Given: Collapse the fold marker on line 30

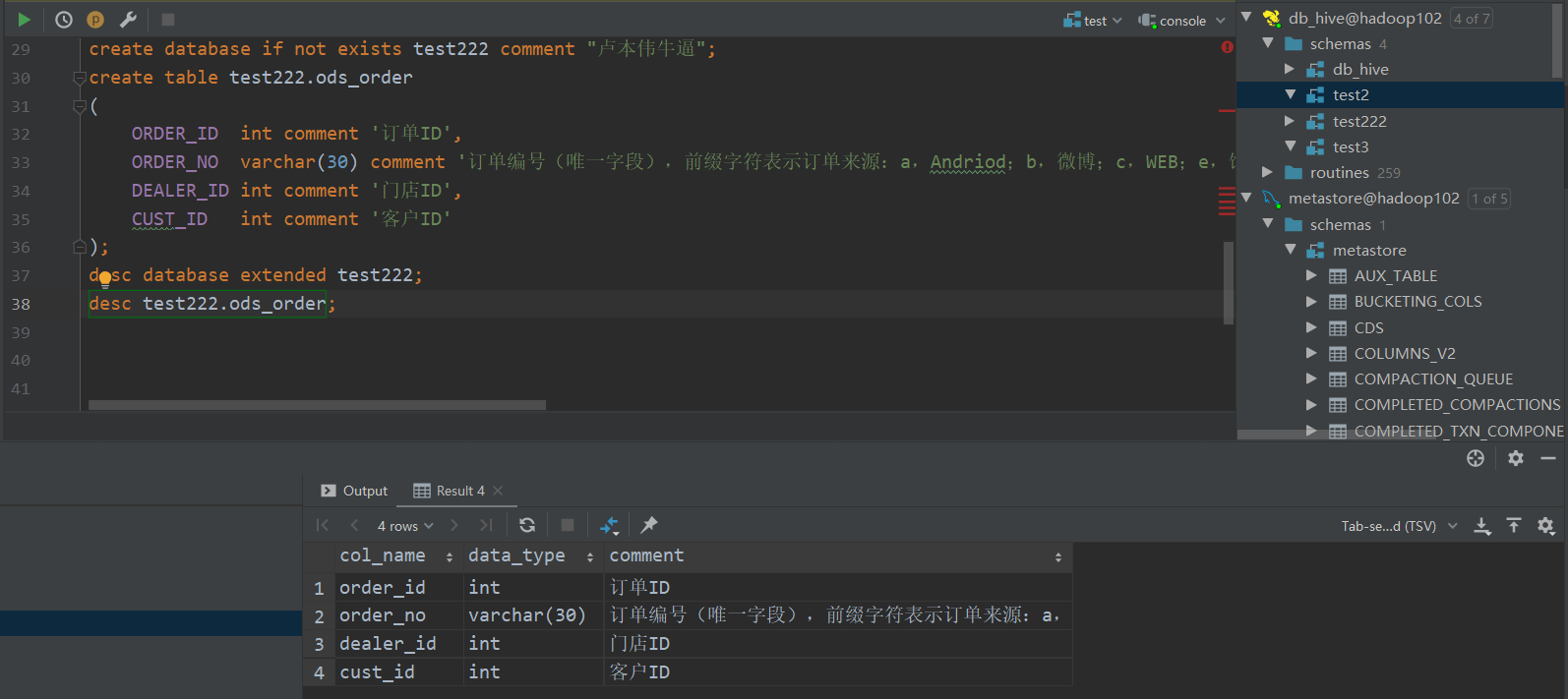Looking at the screenshot, I should (x=80, y=78).
